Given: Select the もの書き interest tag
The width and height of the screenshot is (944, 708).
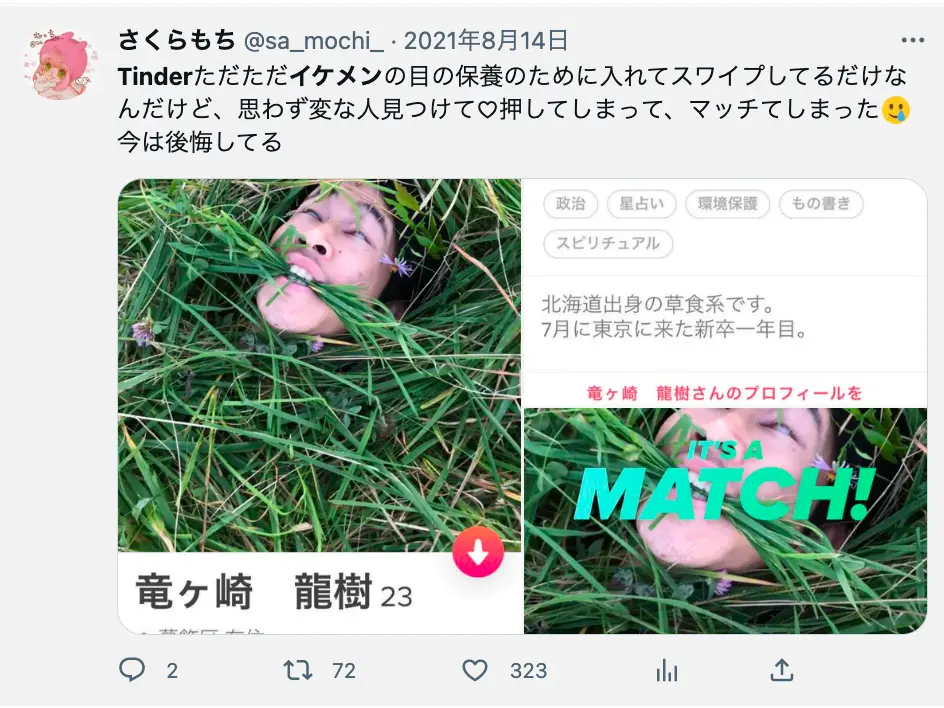Looking at the screenshot, I should pos(821,203).
